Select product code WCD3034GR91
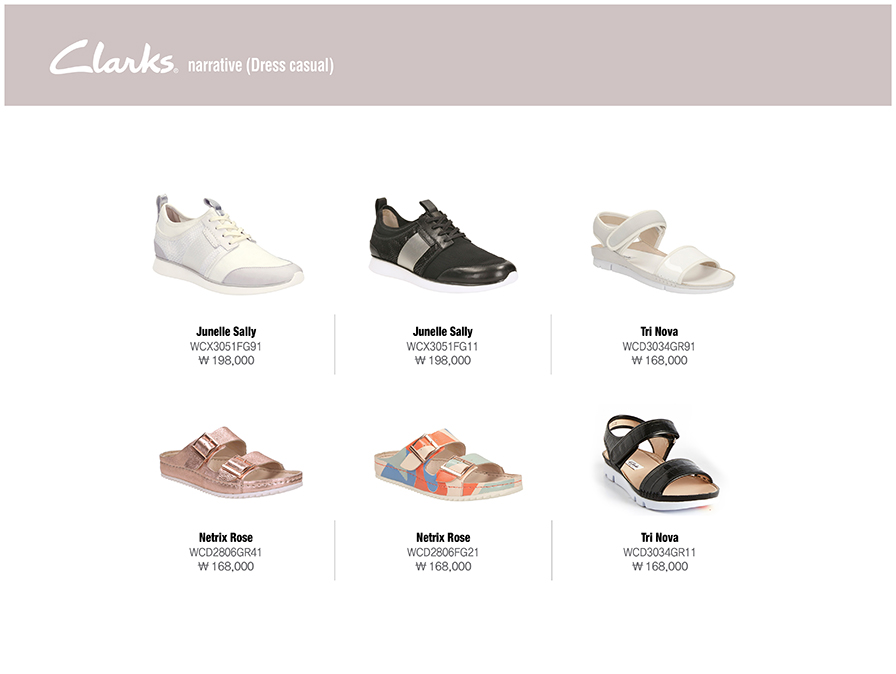The height and width of the screenshot is (674, 896). 659,346
